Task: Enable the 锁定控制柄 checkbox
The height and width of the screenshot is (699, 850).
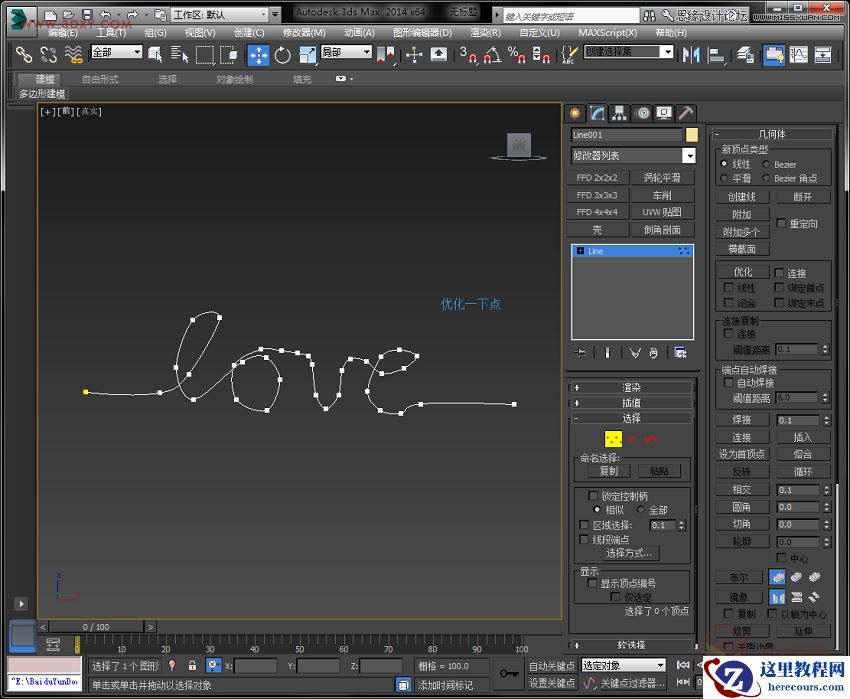Action: click(594, 496)
